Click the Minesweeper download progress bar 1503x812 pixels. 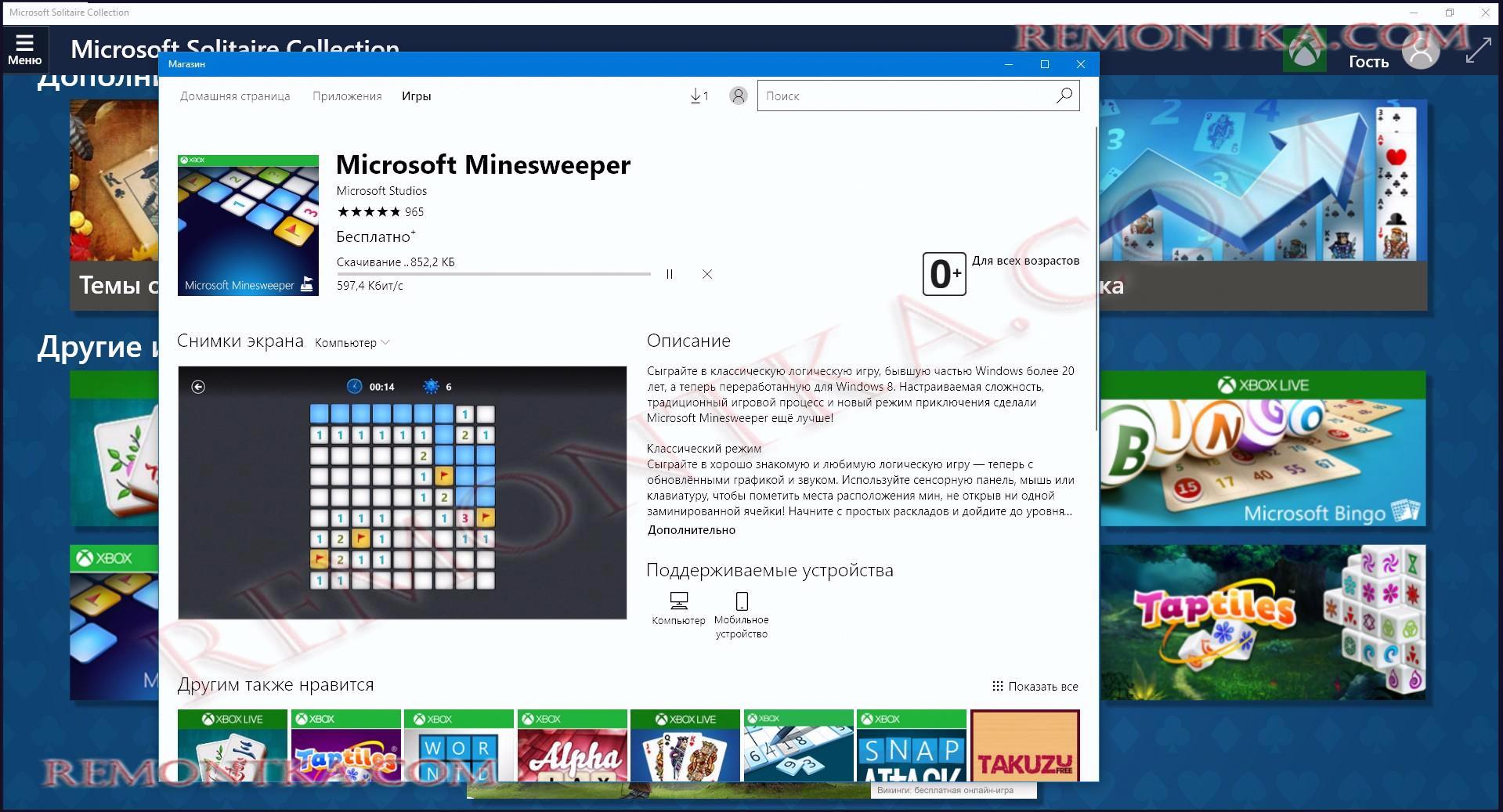[493, 274]
